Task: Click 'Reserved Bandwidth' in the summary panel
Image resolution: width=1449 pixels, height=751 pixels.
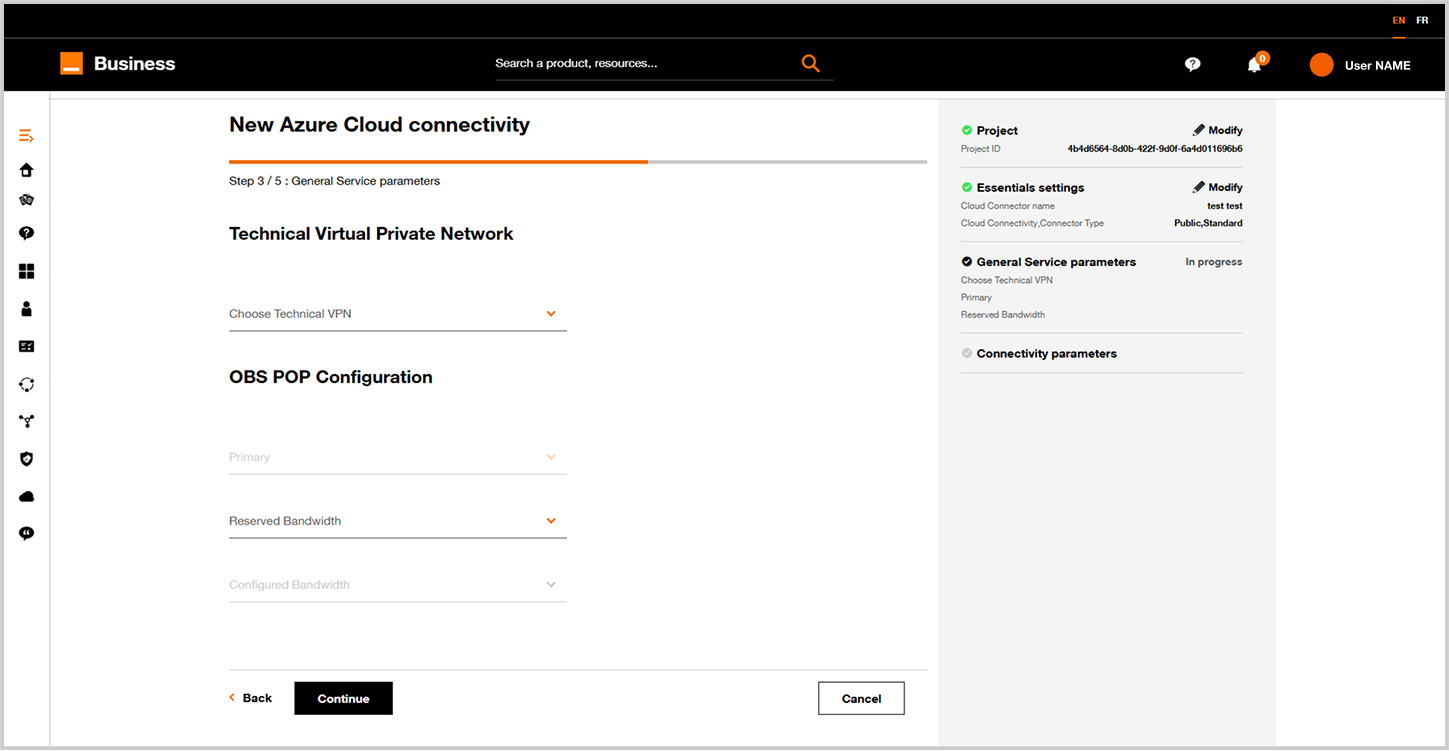Action: [1003, 314]
